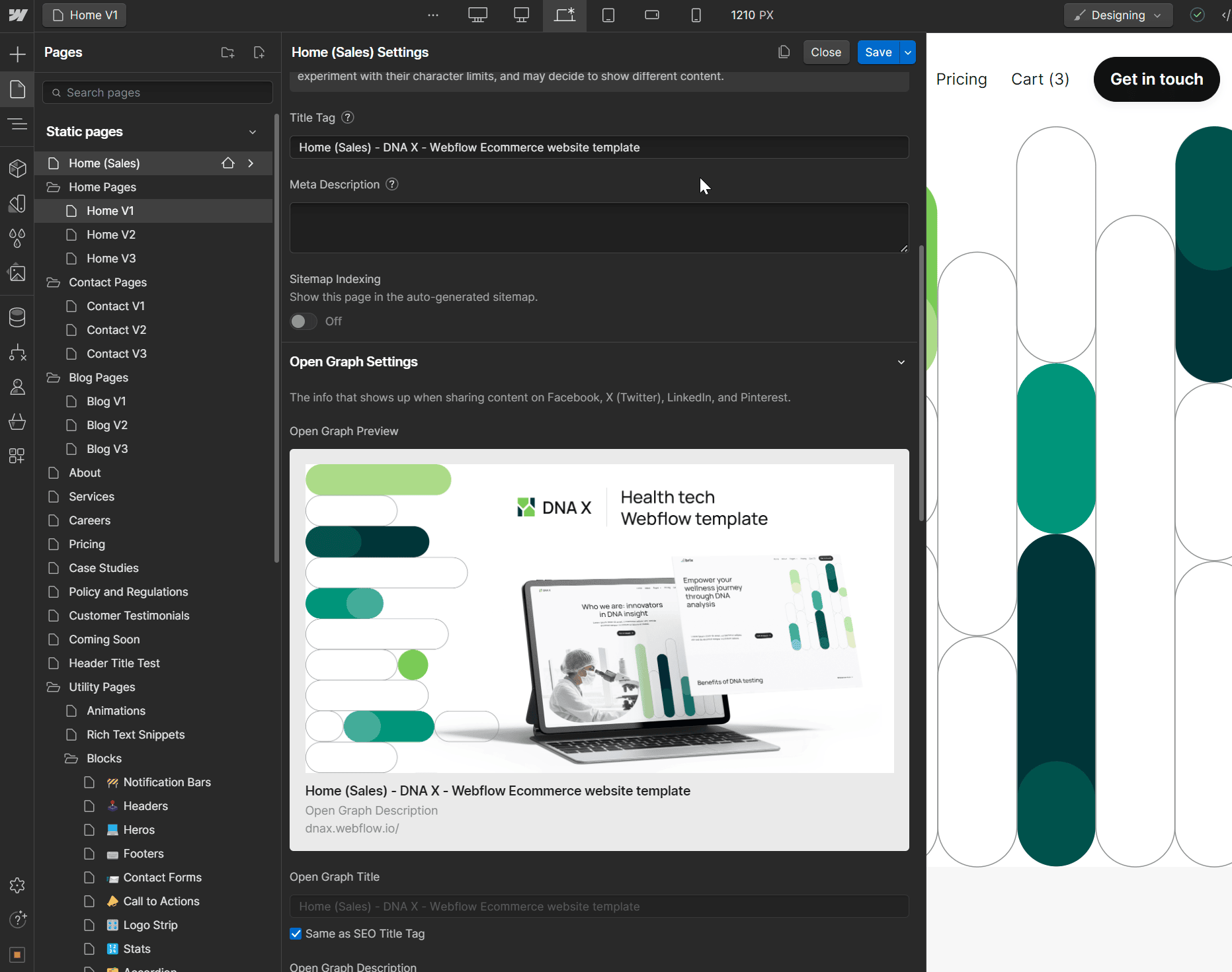Open the Pages panel icon
Image resolution: width=1232 pixels, height=972 pixels.
tap(18, 89)
